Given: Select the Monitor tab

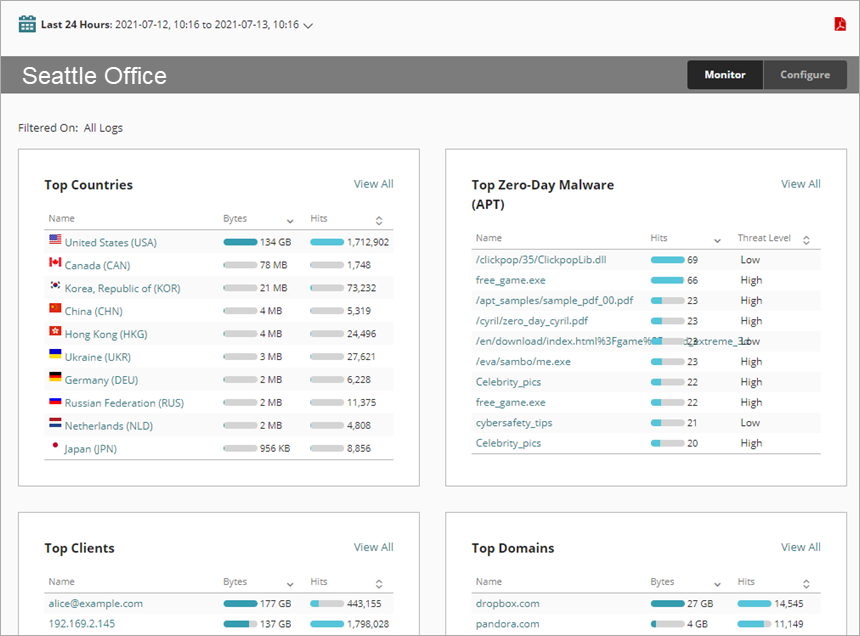Looking at the screenshot, I should coord(724,74).
